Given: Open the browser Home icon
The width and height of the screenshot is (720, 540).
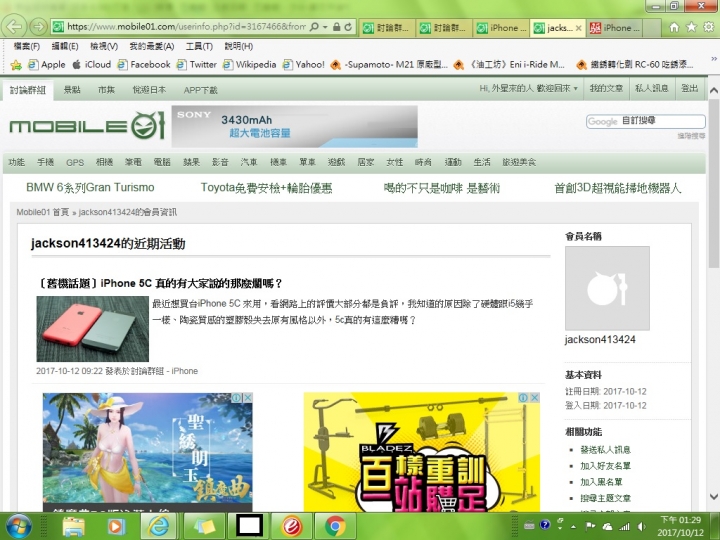Looking at the screenshot, I should click(x=674, y=28).
